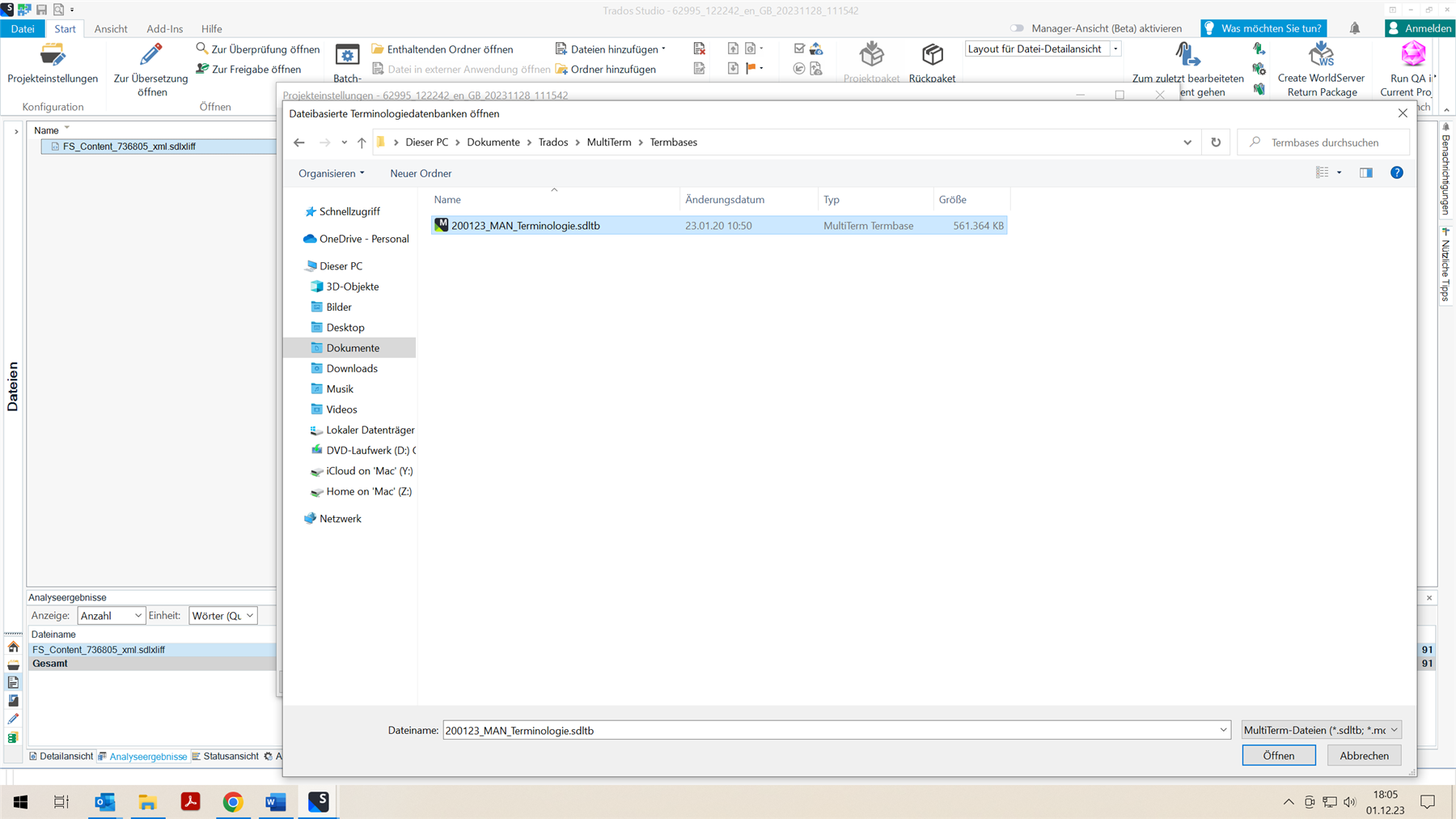This screenshot has width=1456, height=819.
Task: Select FS_Content_736805_xml.sdlxliff in file list
Action: click(x=159, y=146)
